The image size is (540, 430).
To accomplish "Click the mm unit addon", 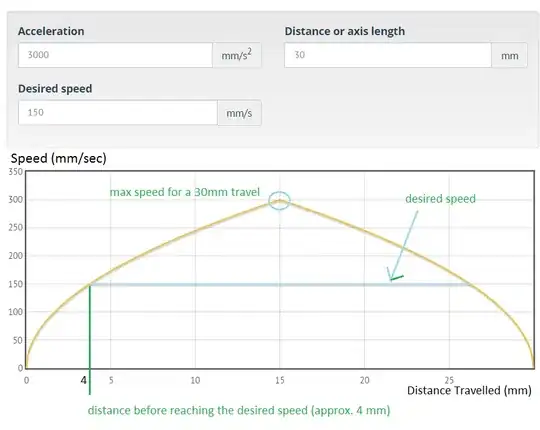I will click(x=509, y=55).
